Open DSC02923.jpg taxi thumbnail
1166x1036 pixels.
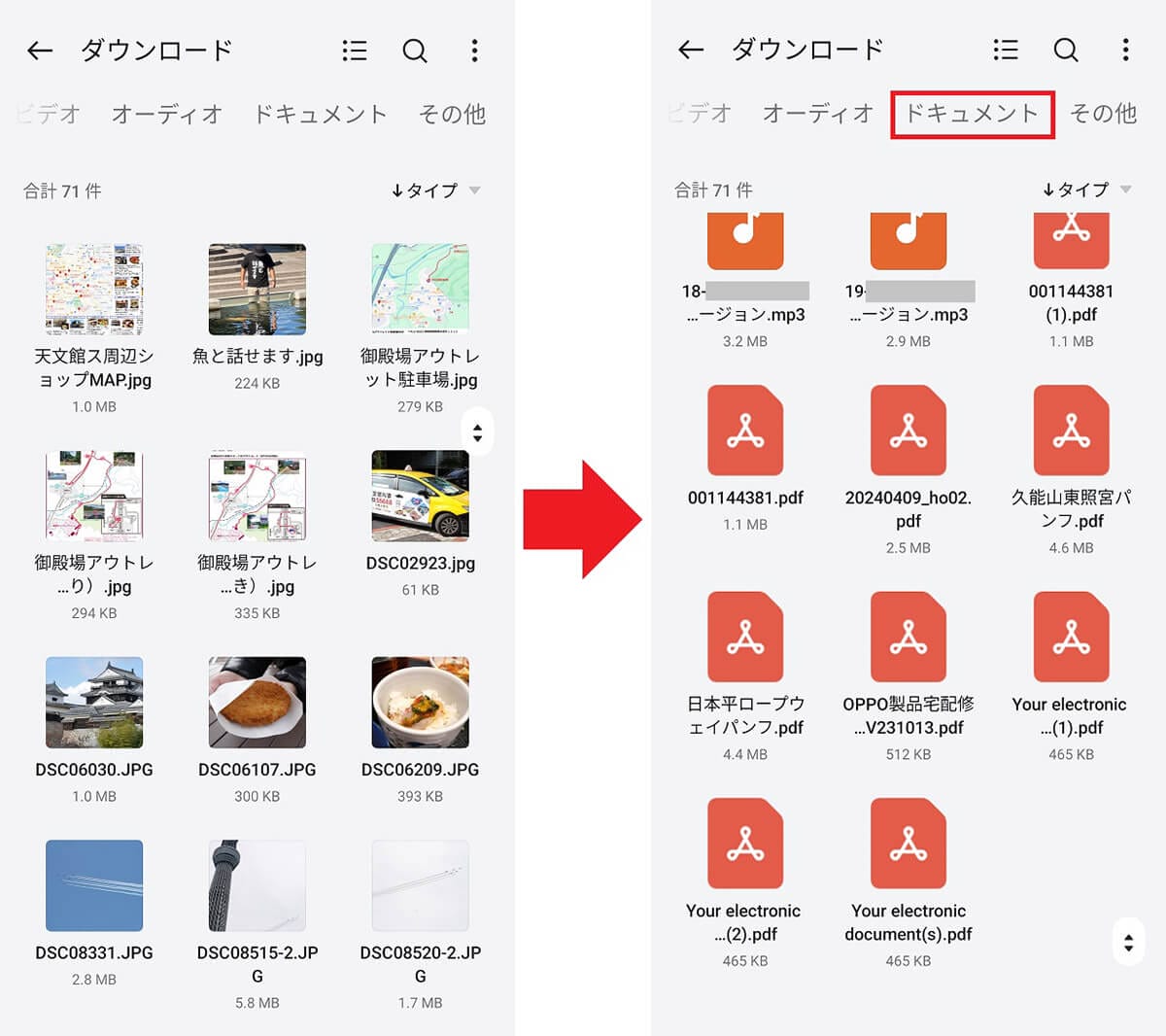pyautogui.click(x=421, y=496)
